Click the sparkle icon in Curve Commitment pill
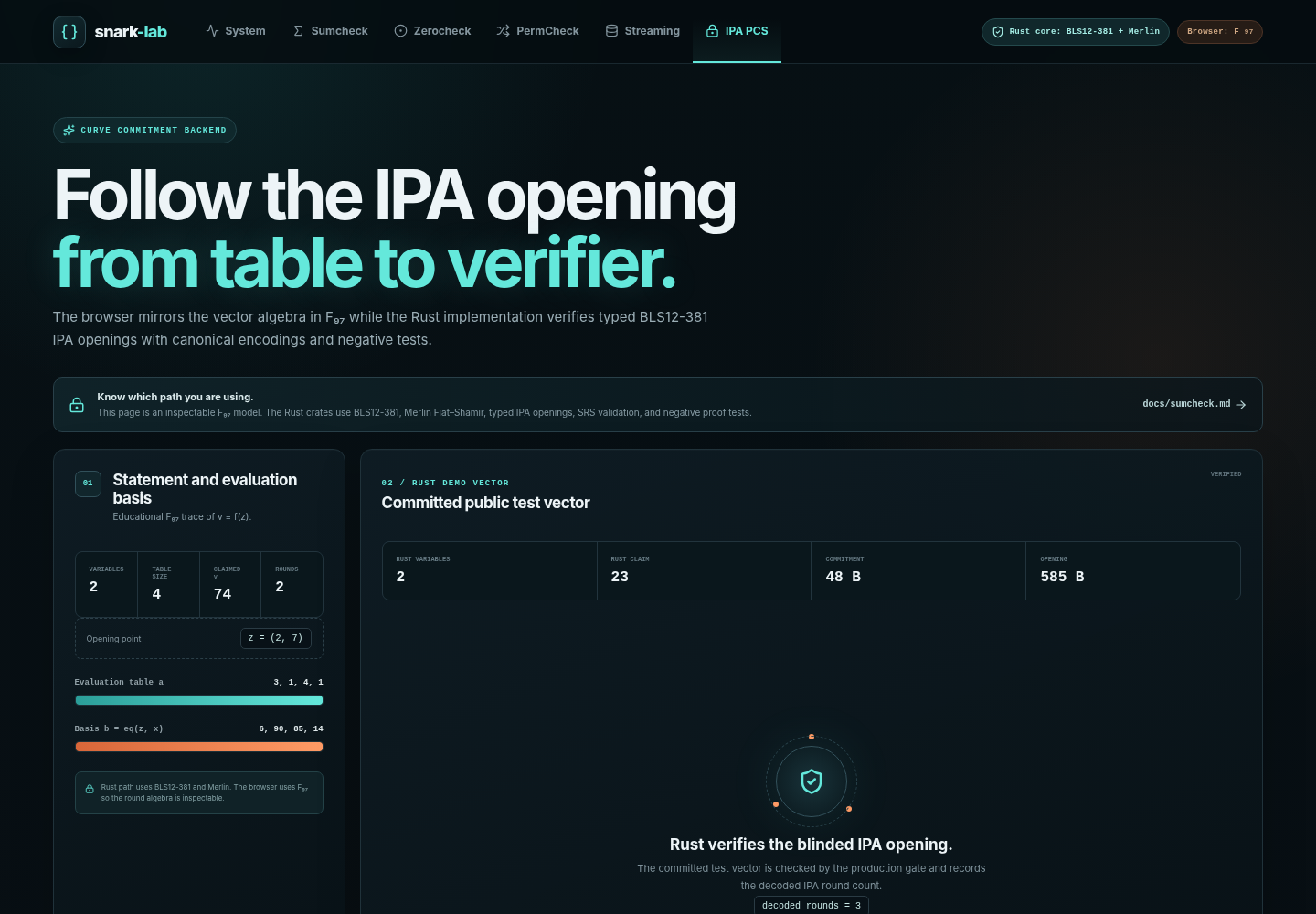Screen dimensions: 1316x914 [69, 131]
